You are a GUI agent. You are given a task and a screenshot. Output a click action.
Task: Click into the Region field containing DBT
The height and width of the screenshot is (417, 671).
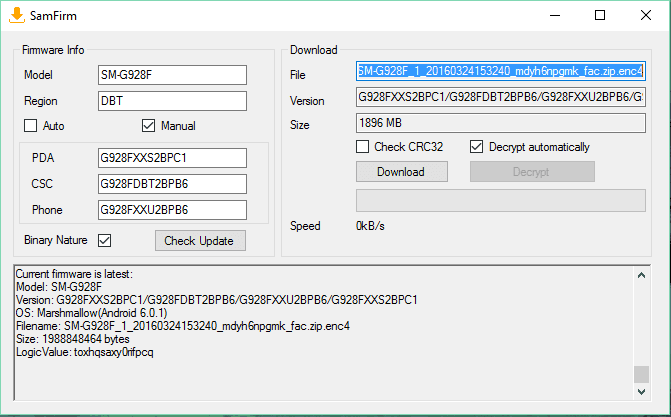click(172, 101)
